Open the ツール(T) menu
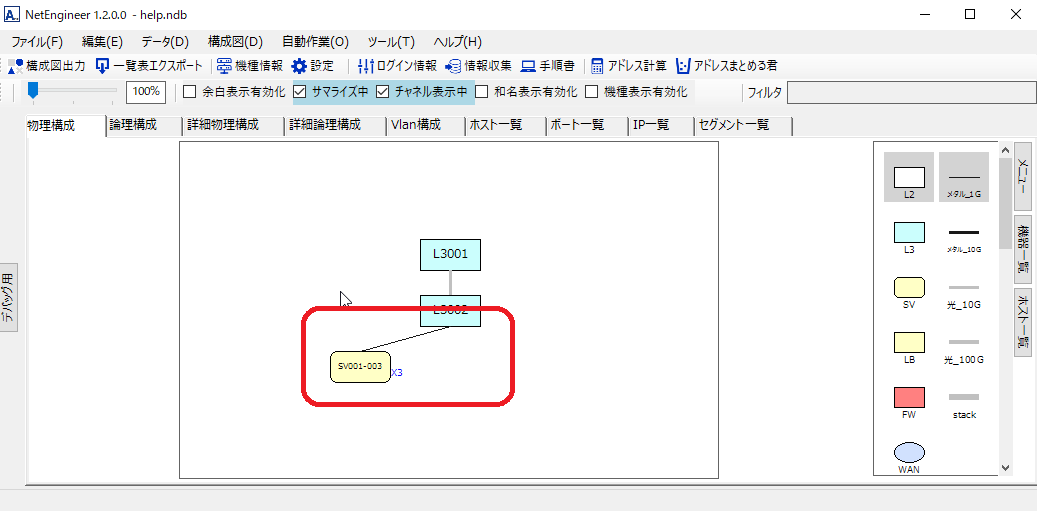The width and height of the screenshot is (1037, 511). [391, 42]
